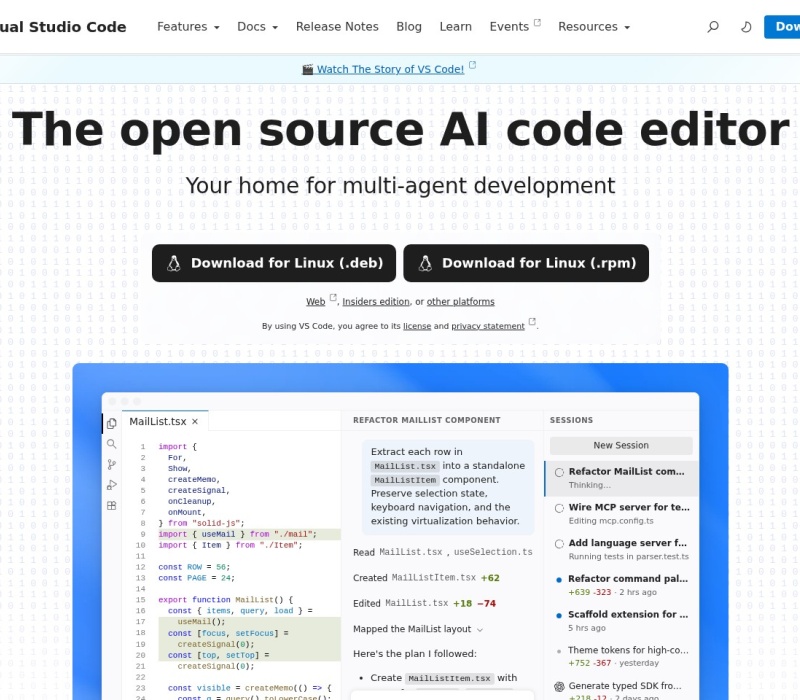
Task: Open Add language server session
Action: (x=621, y=549)
